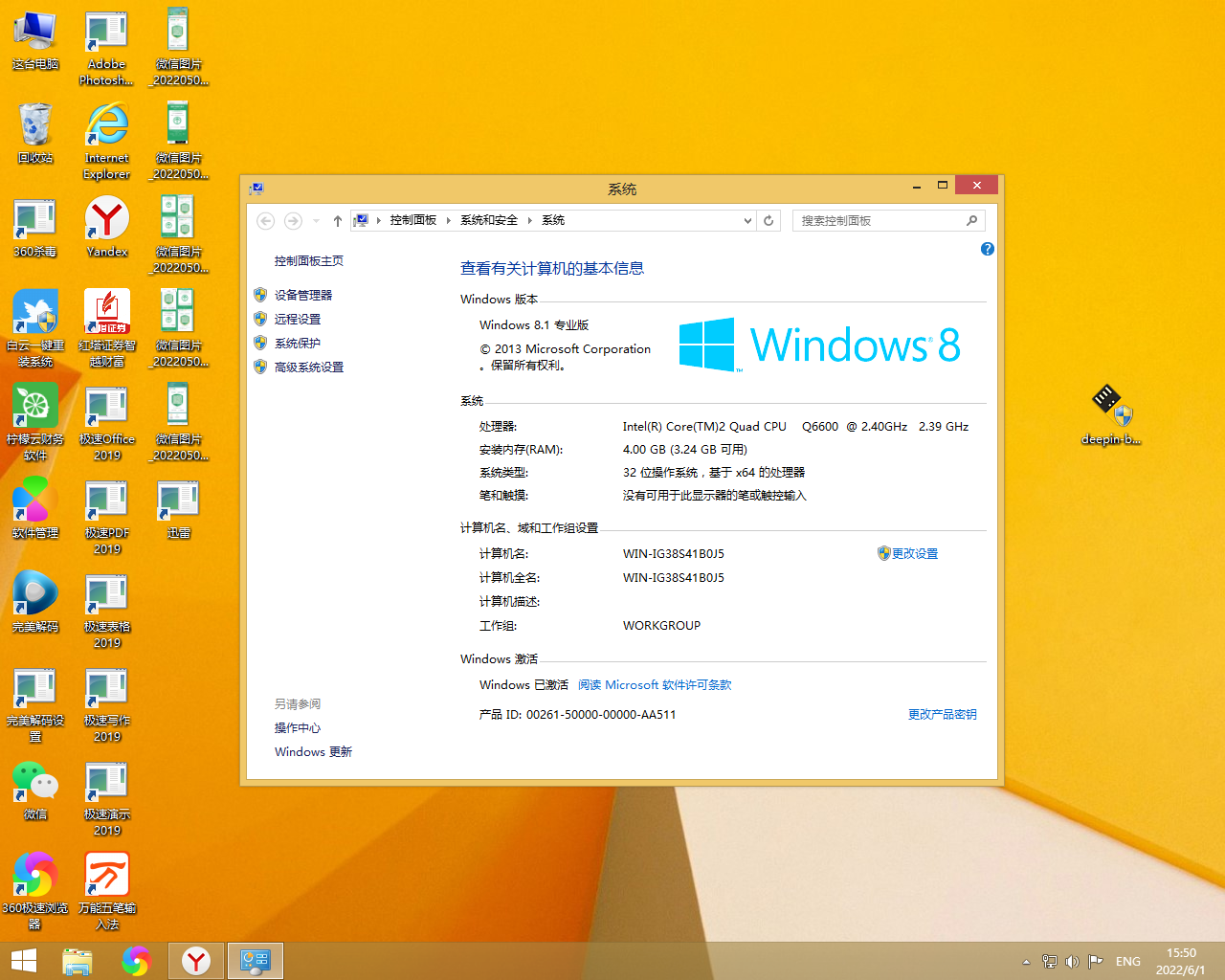
Task: Open the Recycle Bin desktop icon
Action: [x=35, y=133]
